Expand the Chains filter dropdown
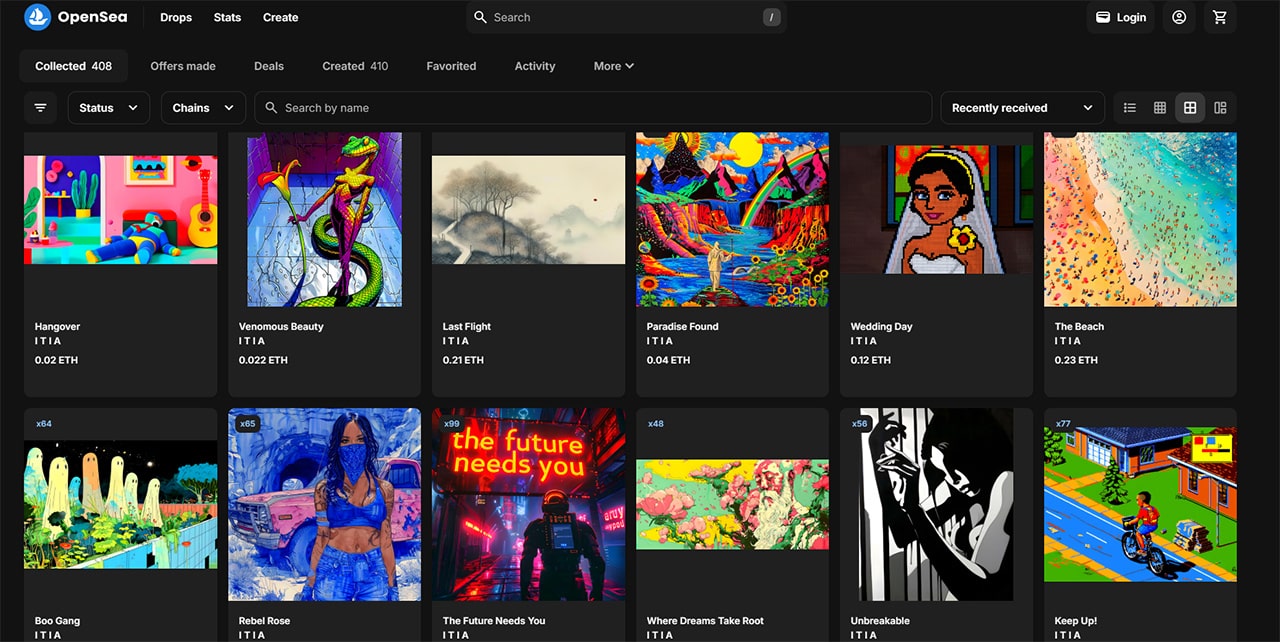The width and height of the screenshot is (1280, 642). pyautogui.click(x=203, y=108)
